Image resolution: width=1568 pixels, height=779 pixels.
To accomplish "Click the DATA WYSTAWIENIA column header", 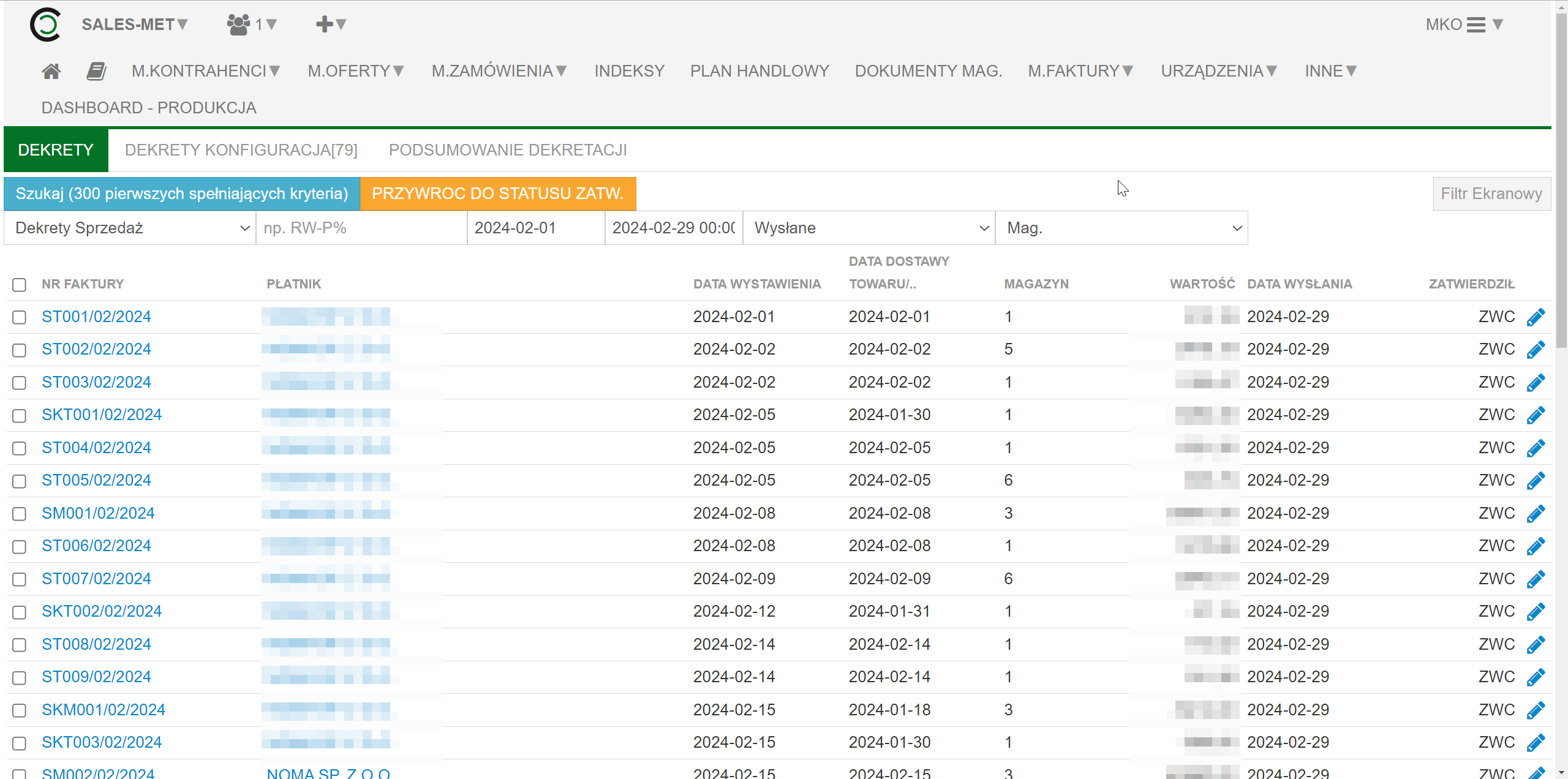I will click(x=757, y=284).
